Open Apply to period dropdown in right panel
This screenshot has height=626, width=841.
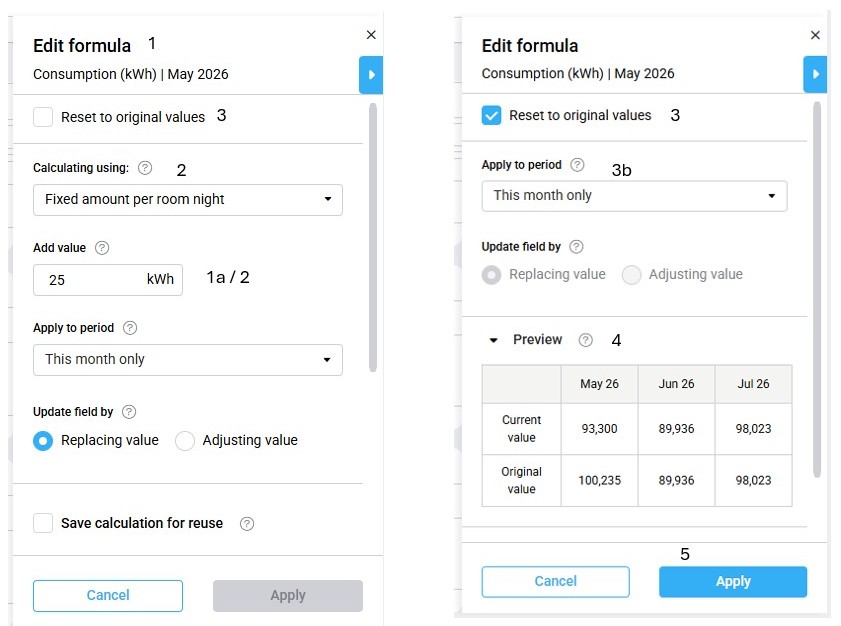point(634,195)
